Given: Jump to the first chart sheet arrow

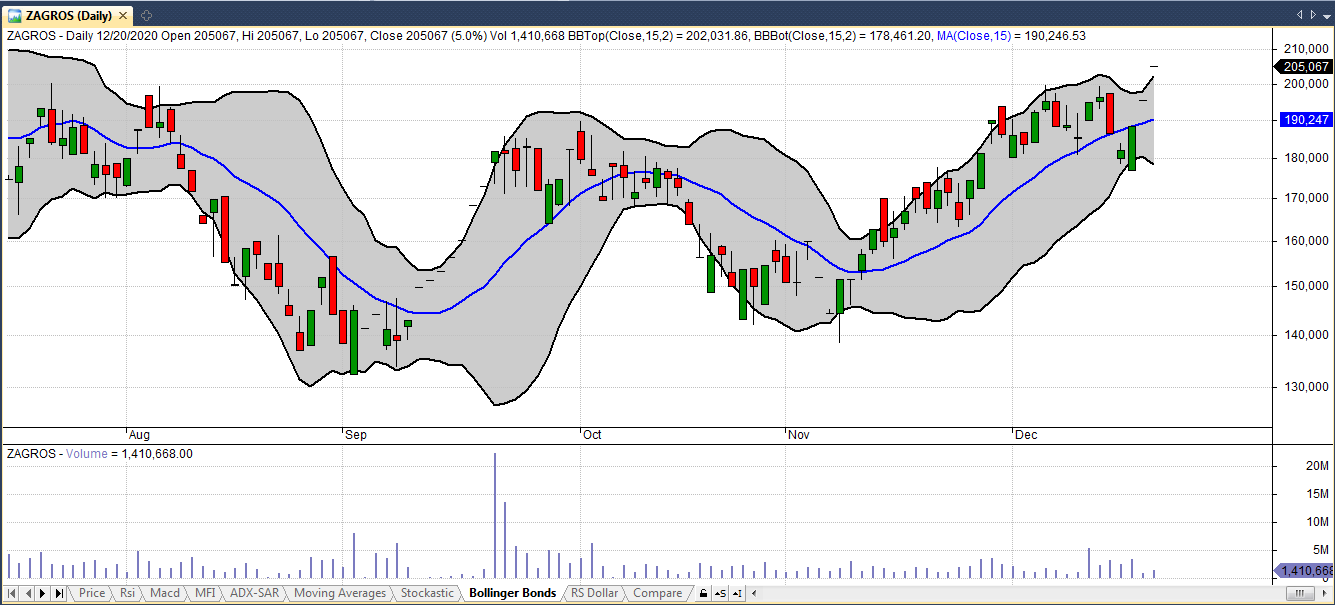Looking at the screenshot, I should pyautogui.click(x=11, y=594).
